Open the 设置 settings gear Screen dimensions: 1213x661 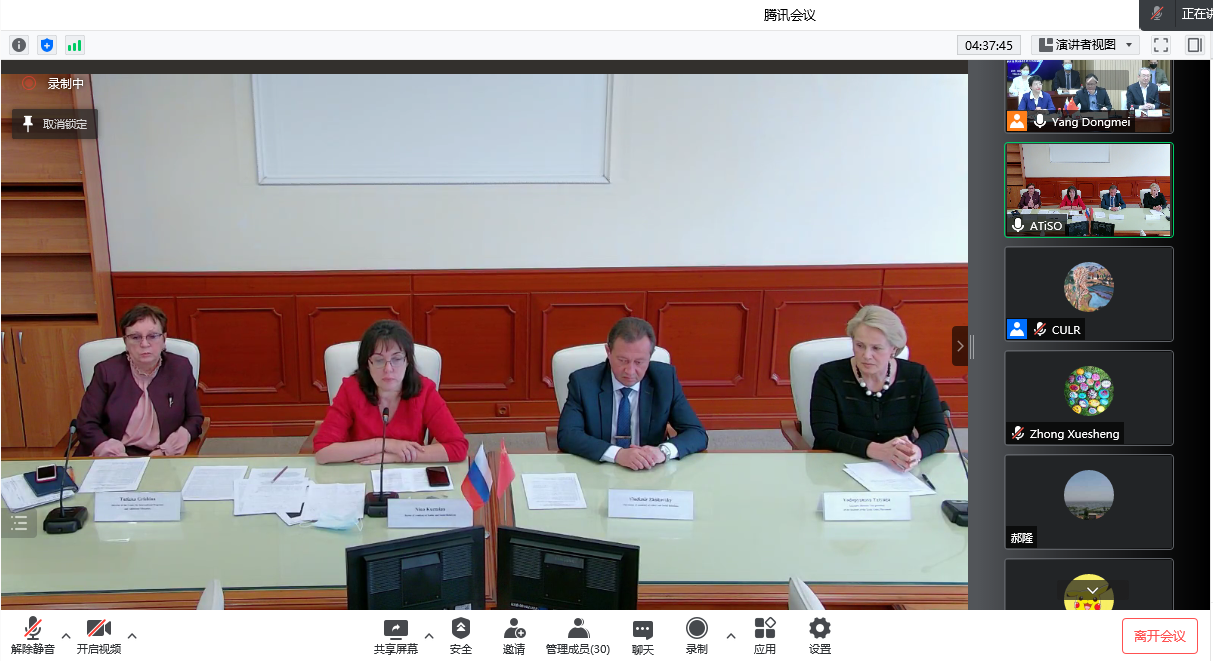(819, 636)
